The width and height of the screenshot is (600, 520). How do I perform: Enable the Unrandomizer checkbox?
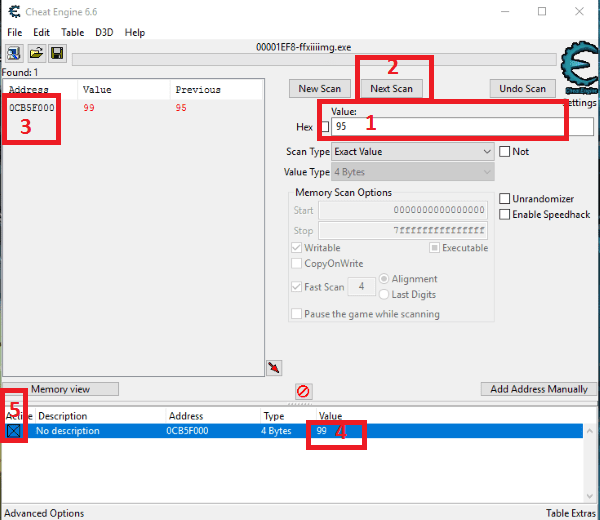tap(505, 199)
